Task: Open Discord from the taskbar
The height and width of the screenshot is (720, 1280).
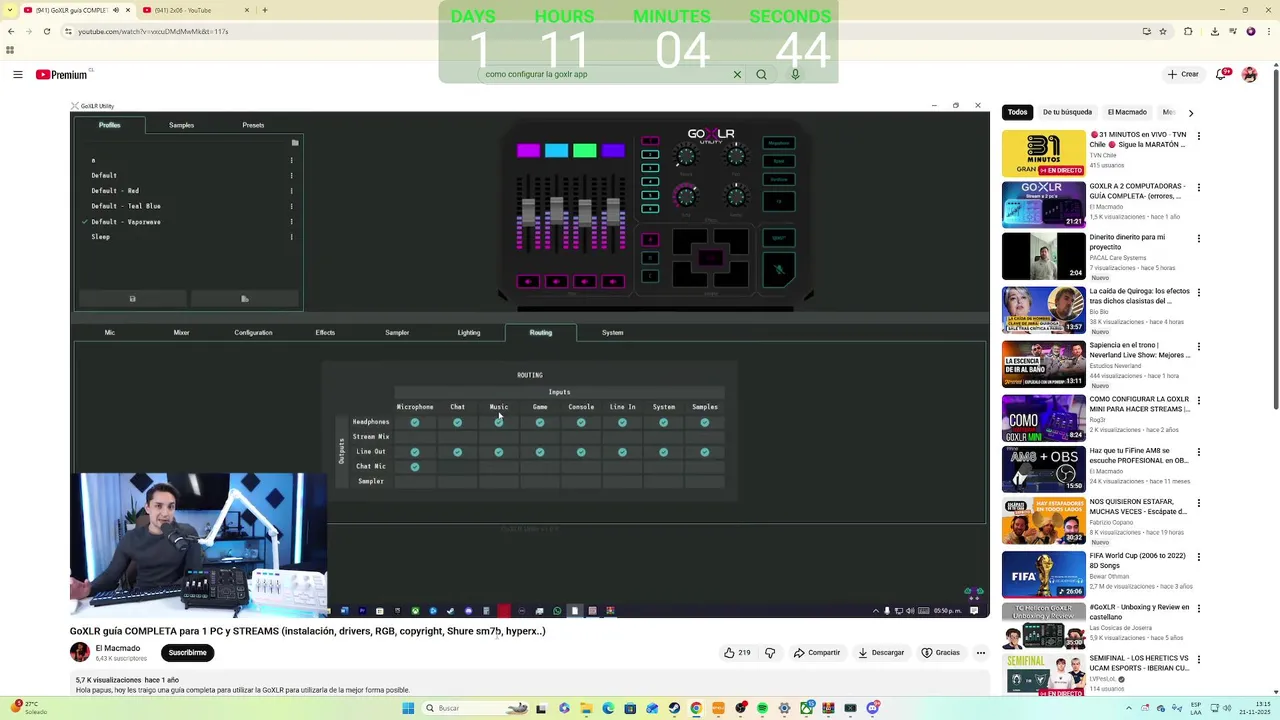Action: (x=872, y=708)
